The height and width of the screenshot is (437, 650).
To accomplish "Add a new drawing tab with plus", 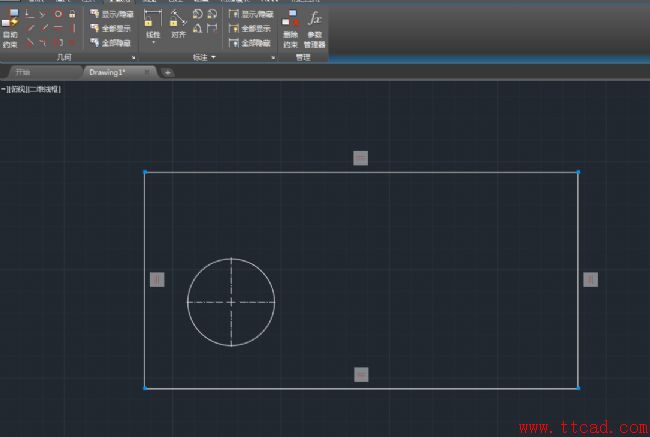I will (167, 73).
